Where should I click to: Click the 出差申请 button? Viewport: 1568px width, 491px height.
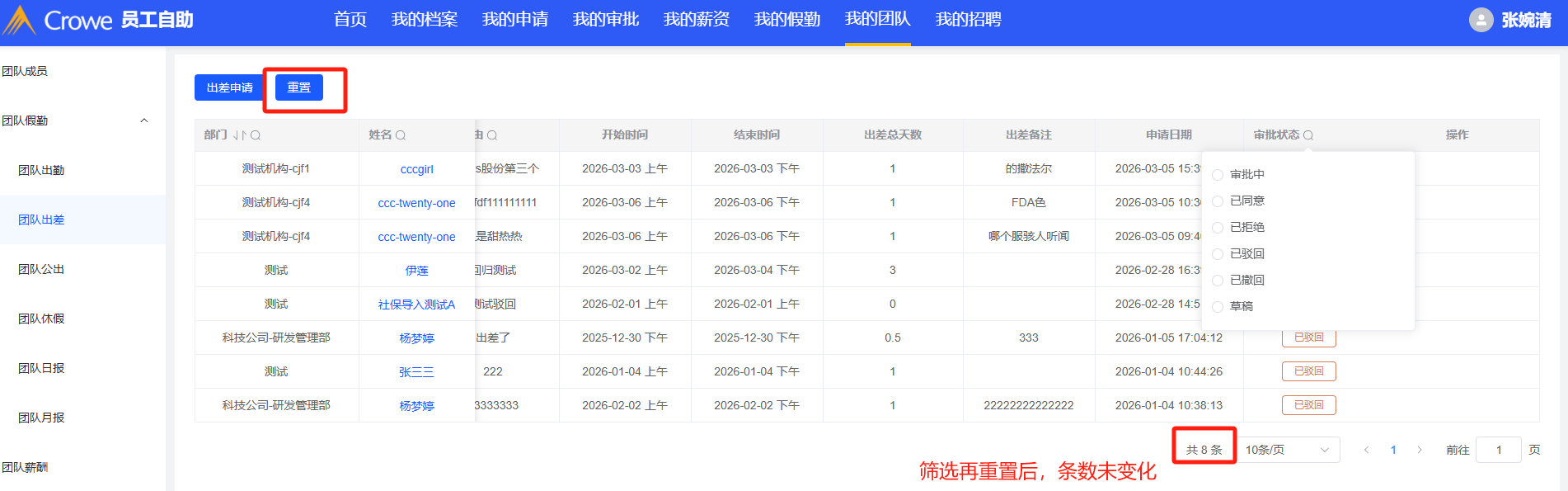[x=229, y=87]
